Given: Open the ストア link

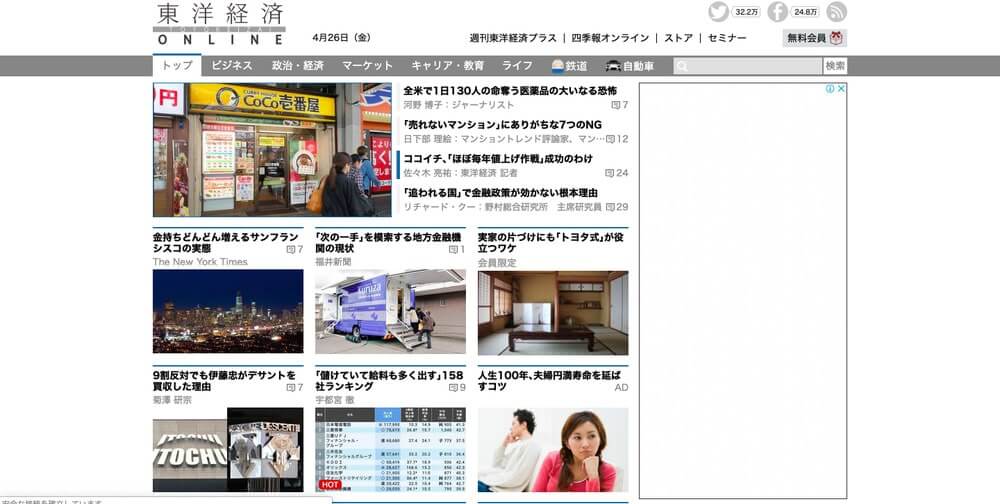Looking at the screenshot, I should point(679,38).
